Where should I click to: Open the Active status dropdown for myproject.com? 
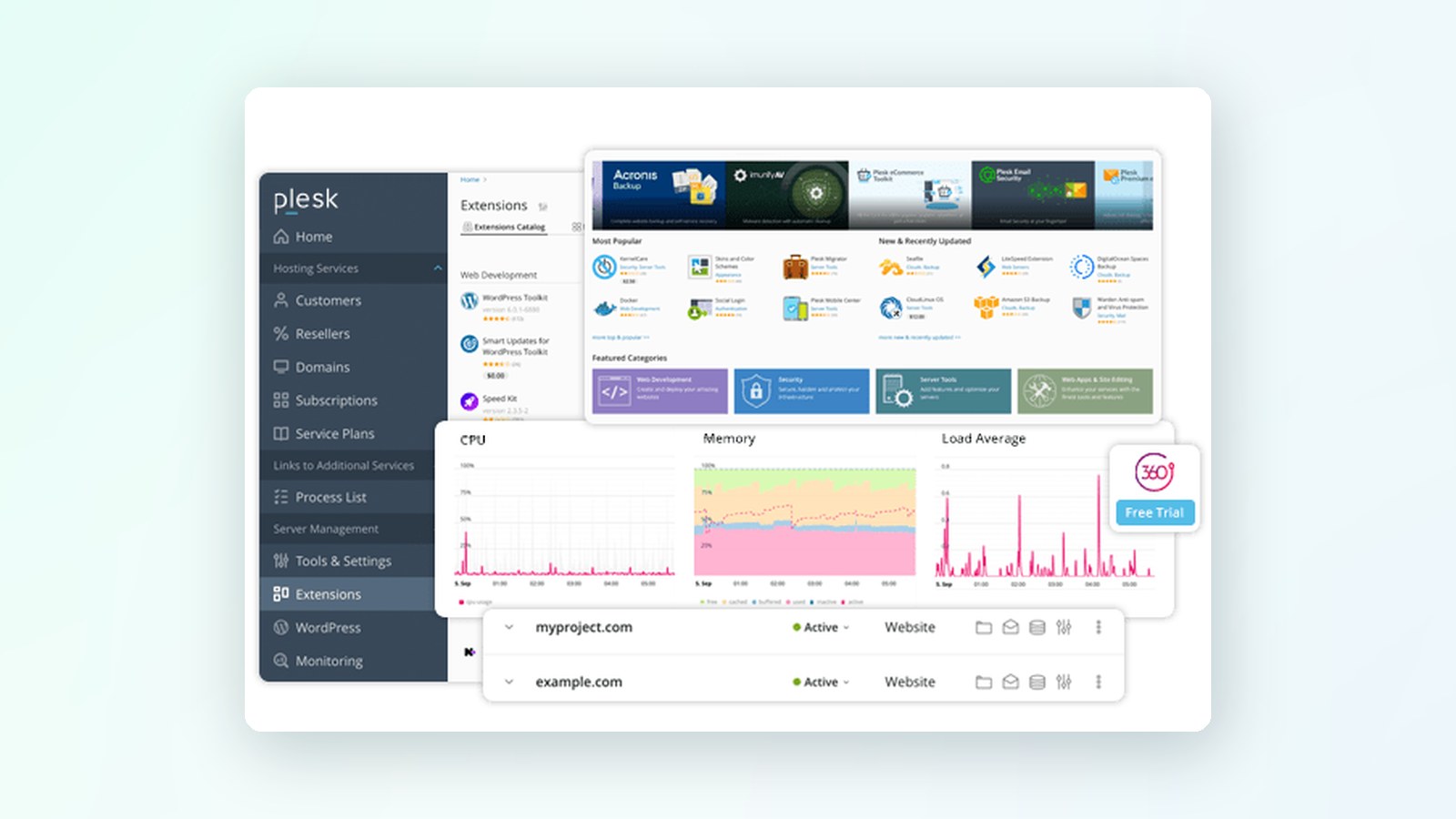(821, 627)
